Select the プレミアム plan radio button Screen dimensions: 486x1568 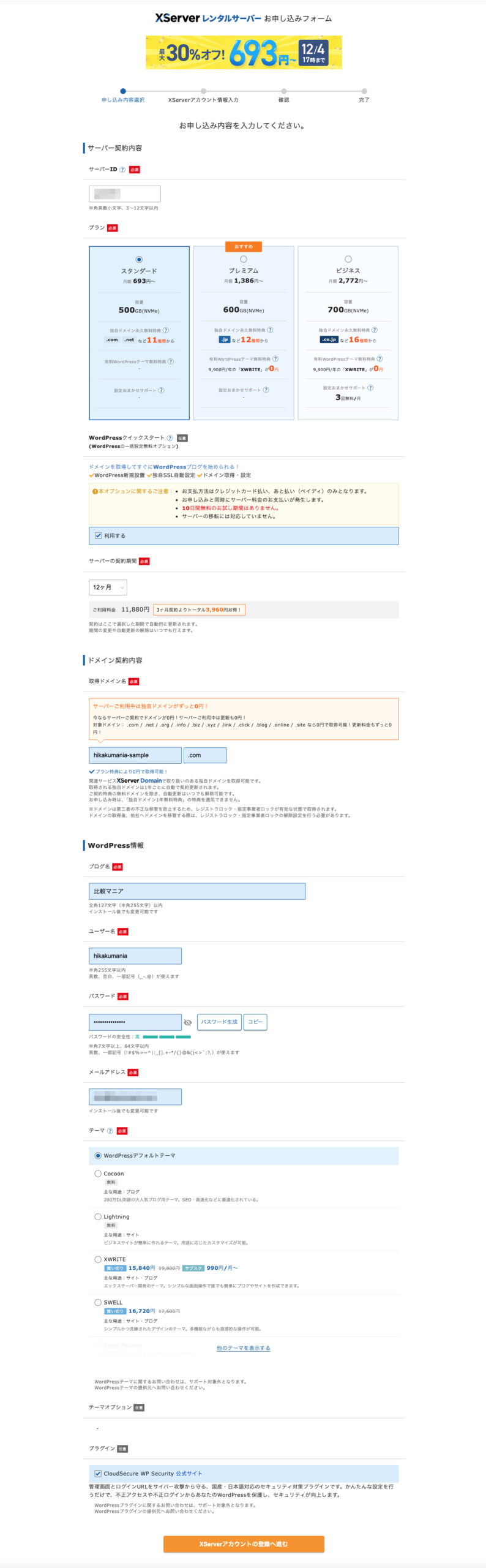(244, 259)
